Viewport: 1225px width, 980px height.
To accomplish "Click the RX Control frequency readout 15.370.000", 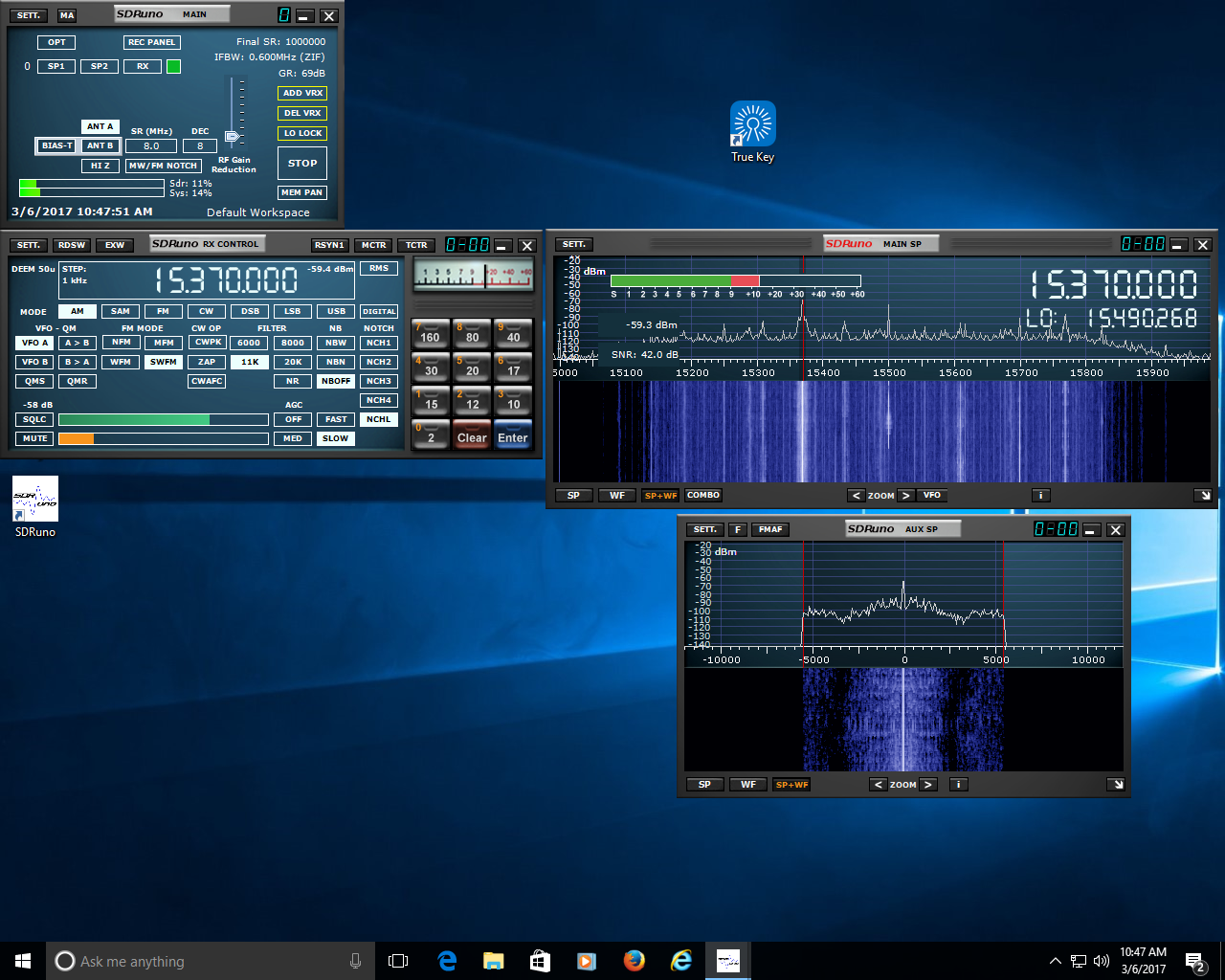I will point(228,280).
